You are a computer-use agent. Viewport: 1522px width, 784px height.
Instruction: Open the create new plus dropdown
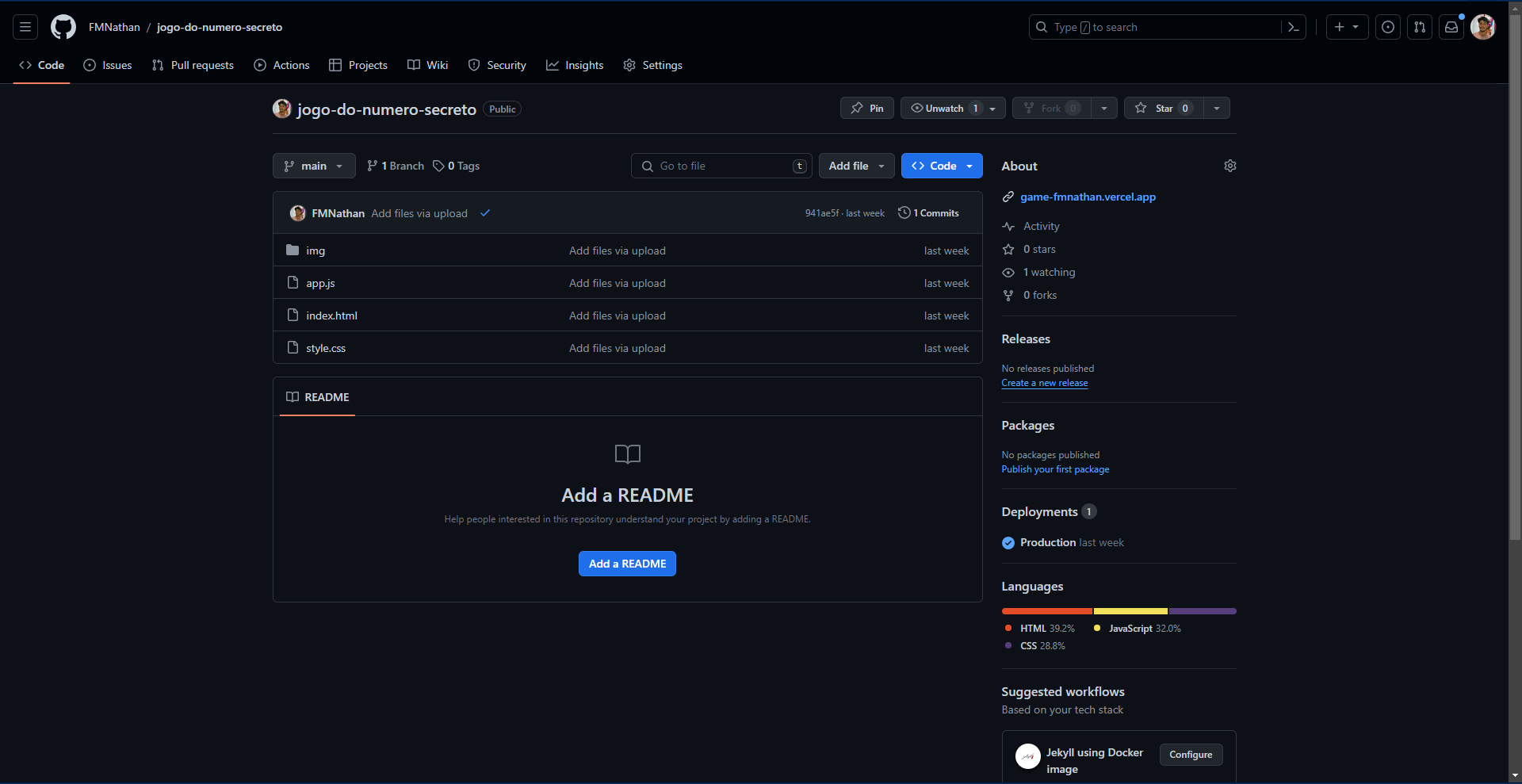[x=1347, y=27]
